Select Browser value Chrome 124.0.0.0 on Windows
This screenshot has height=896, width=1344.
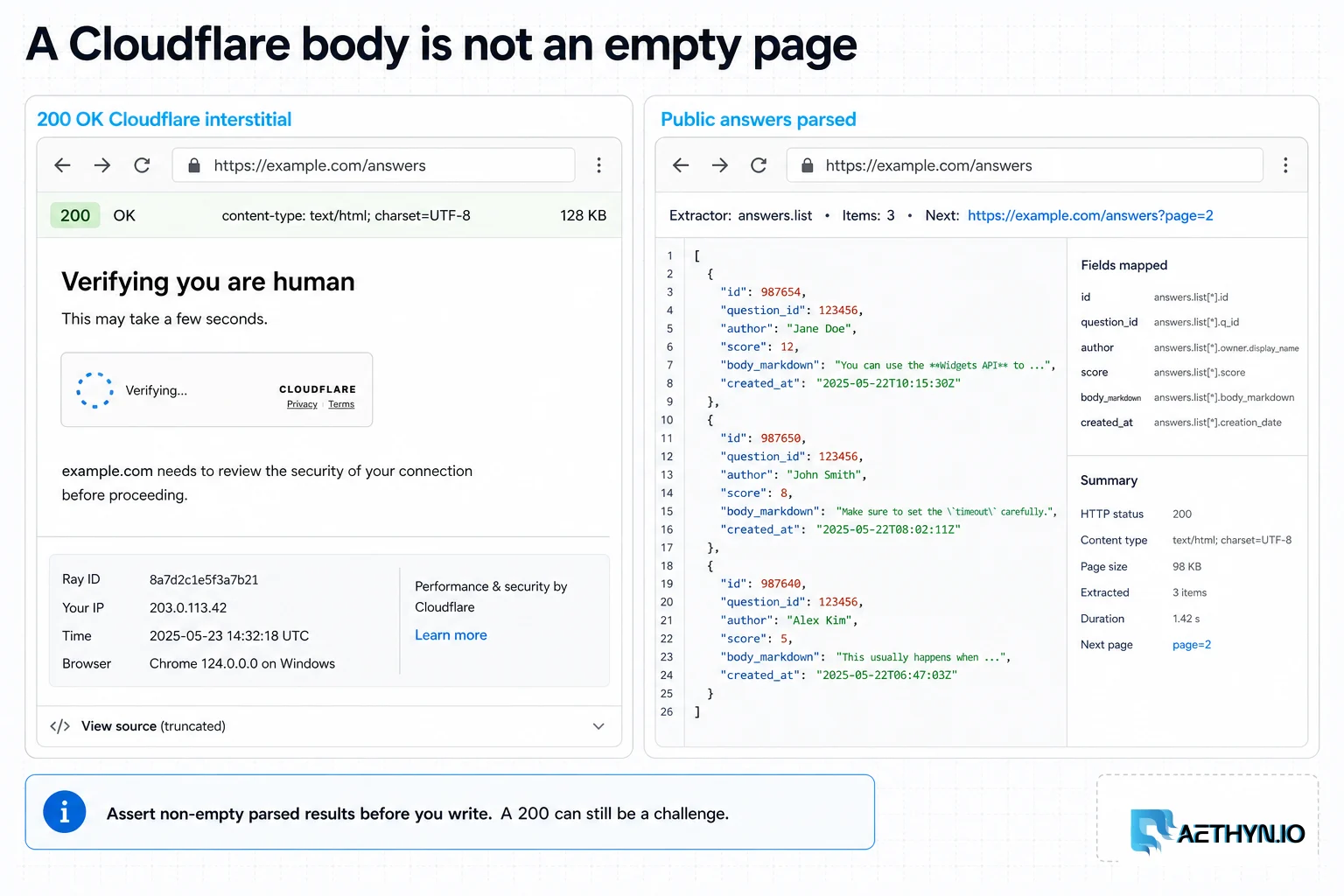tap(242, 664)
